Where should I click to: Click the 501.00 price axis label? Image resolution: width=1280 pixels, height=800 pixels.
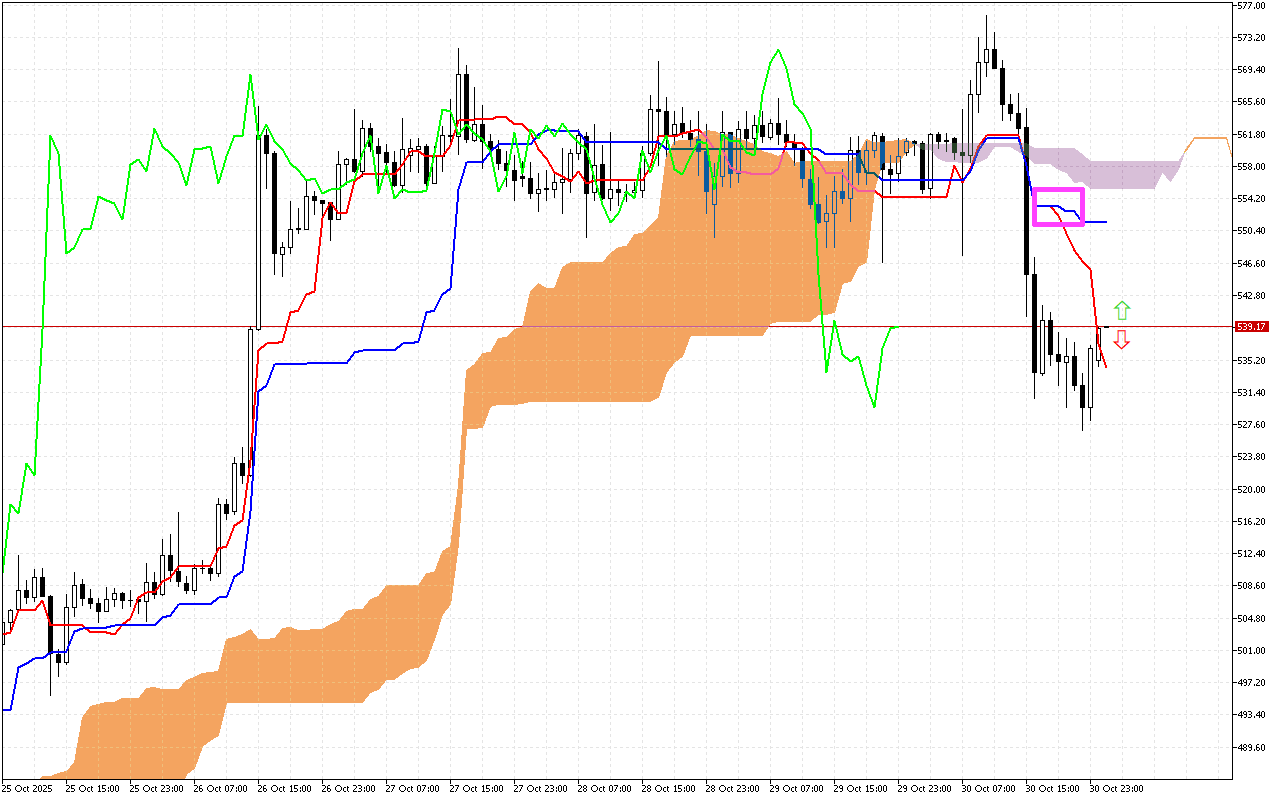(x=1252, y=650)
